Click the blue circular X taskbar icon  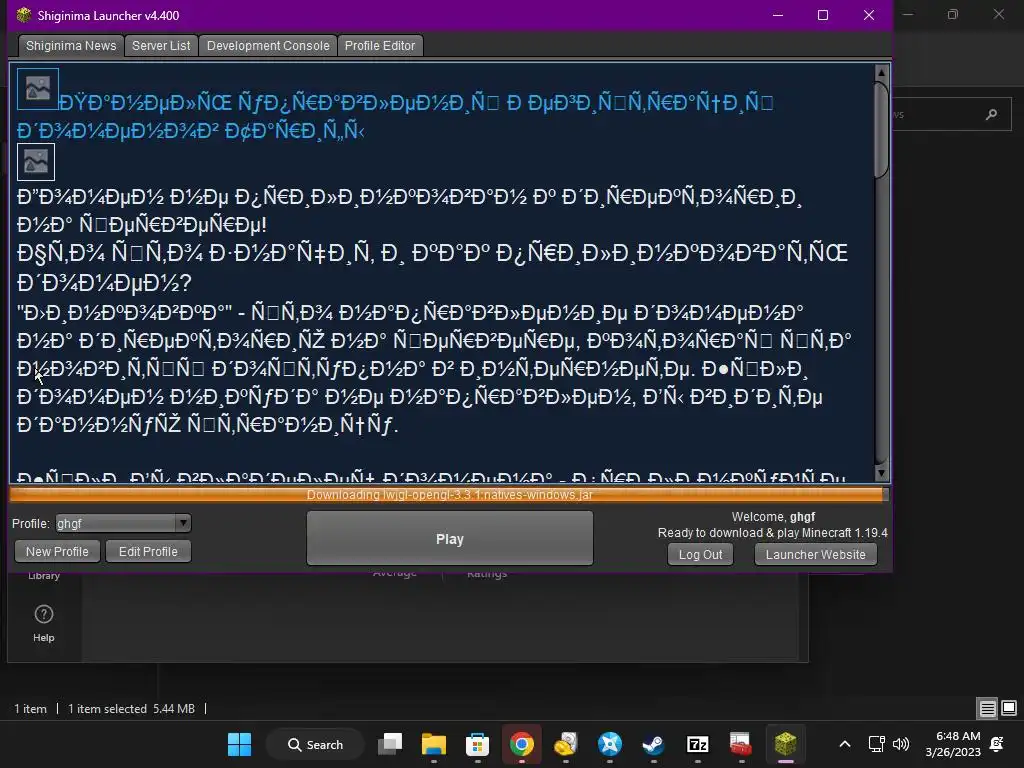610,744
